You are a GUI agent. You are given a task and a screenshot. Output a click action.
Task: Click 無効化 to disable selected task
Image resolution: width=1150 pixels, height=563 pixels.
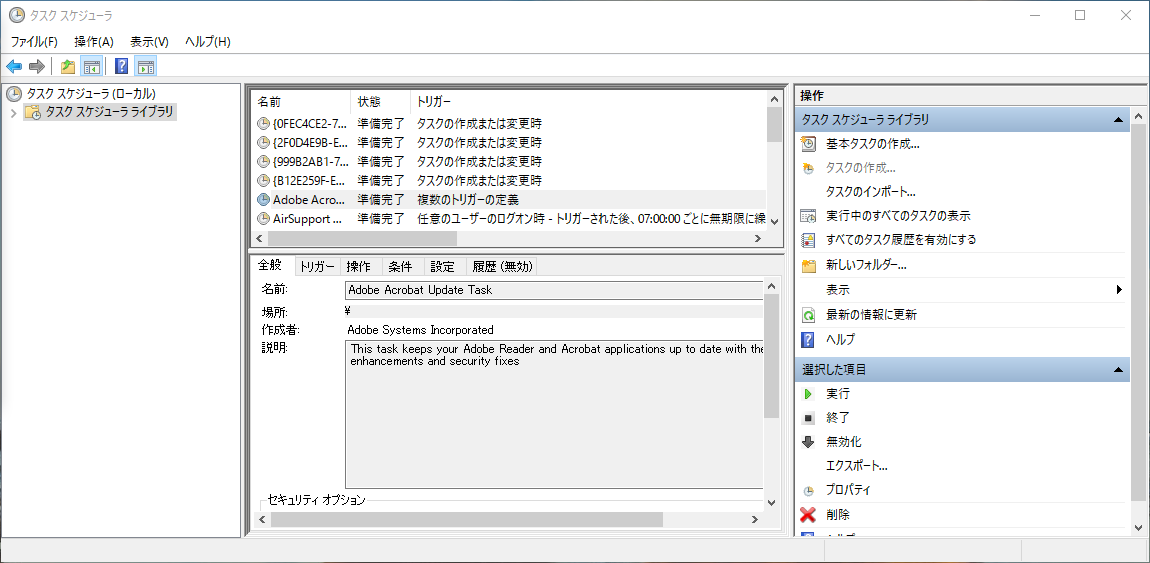pos(843,441)
